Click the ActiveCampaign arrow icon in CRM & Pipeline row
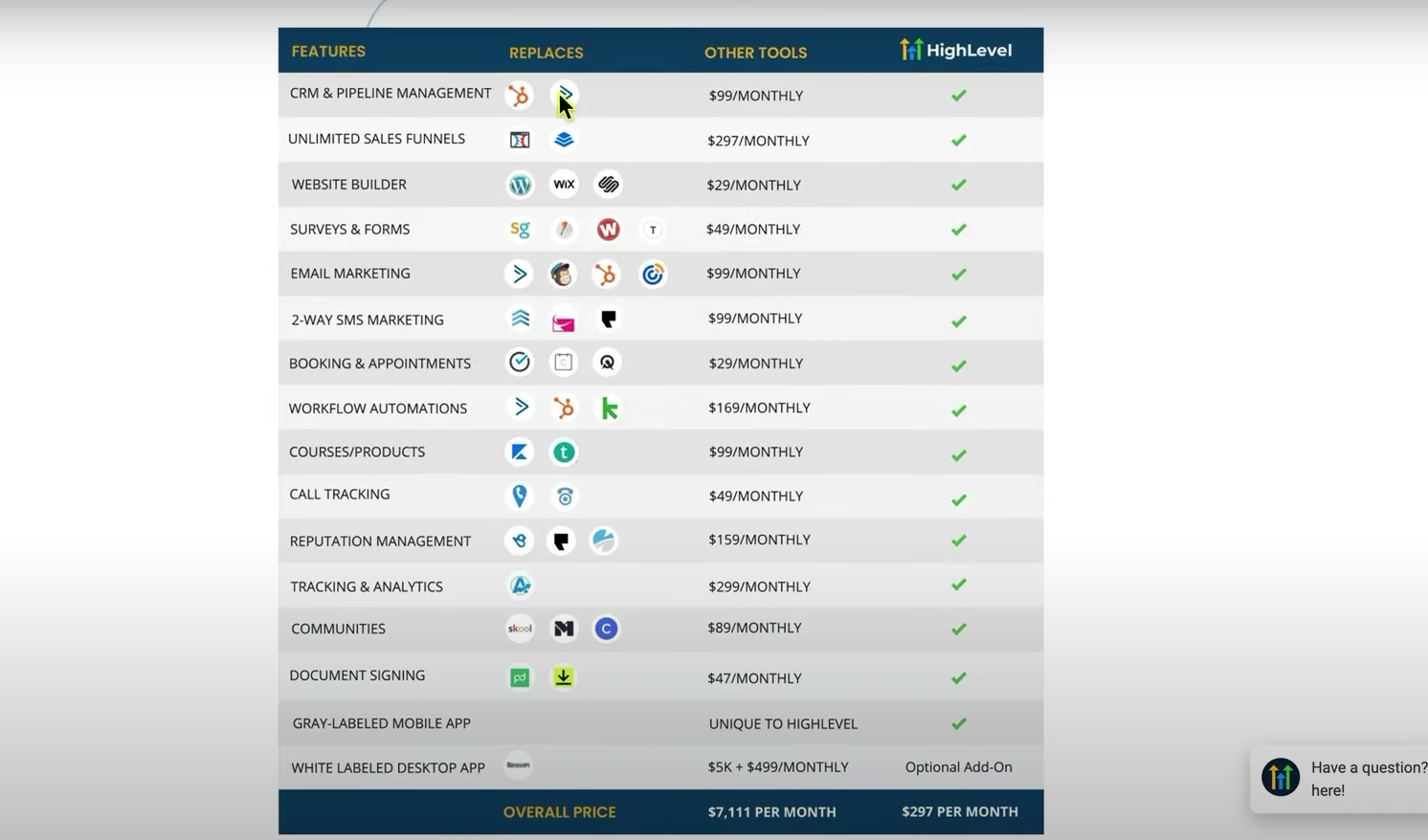 click(565, 94)
